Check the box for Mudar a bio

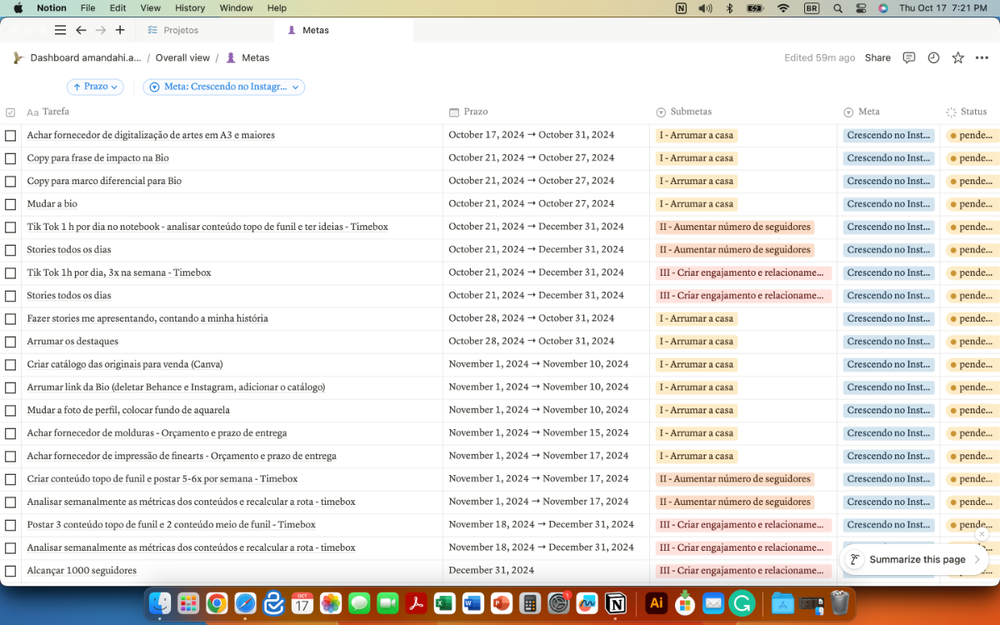click(10, 204)
